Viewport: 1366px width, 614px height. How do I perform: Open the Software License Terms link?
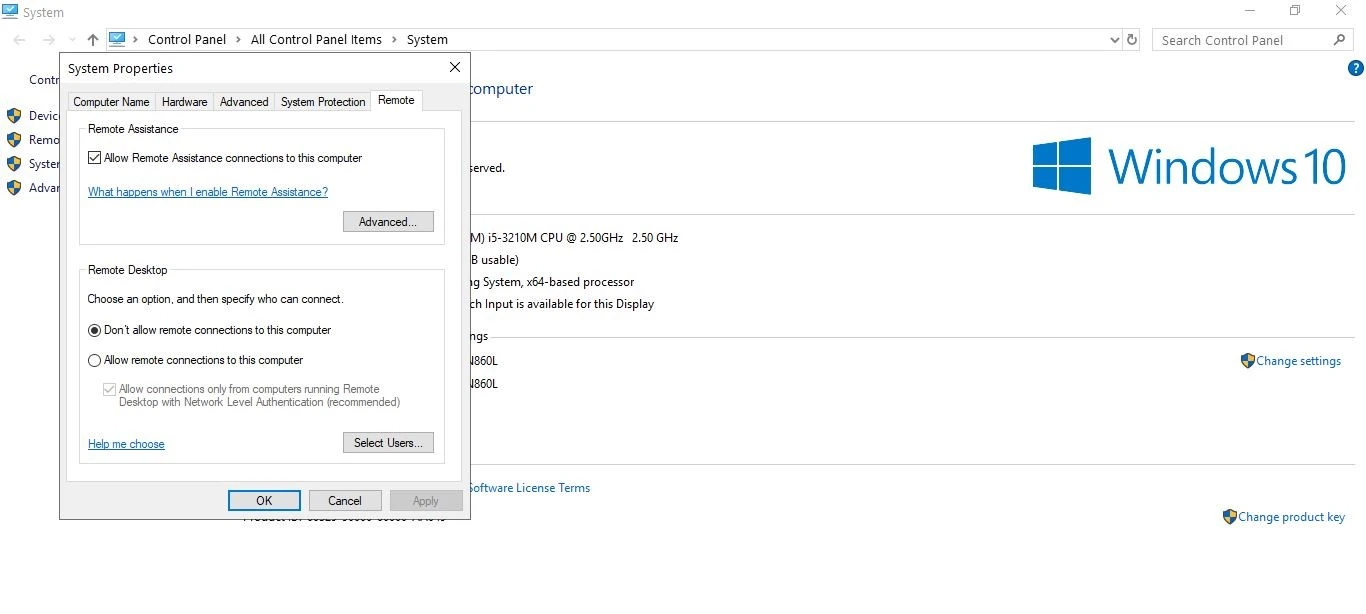[x=529, y=488]
